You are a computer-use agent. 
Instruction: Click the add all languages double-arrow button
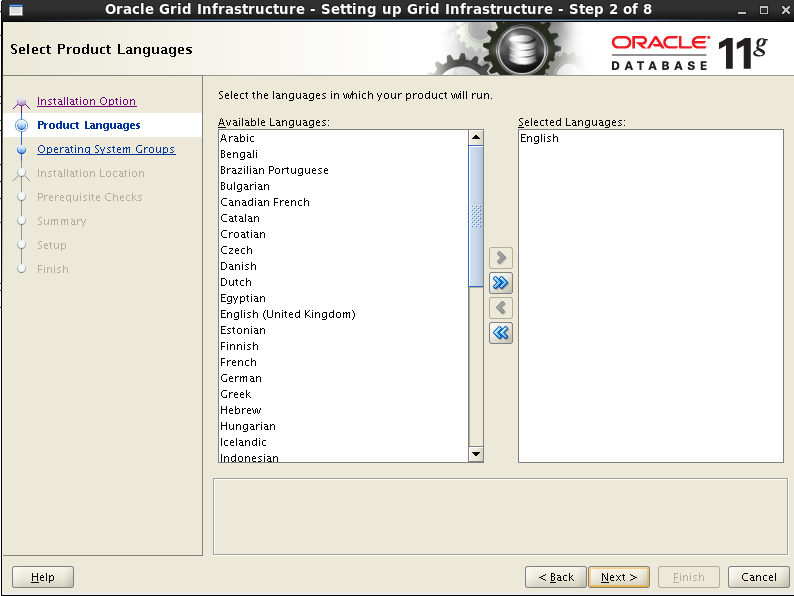pos(501,283)
